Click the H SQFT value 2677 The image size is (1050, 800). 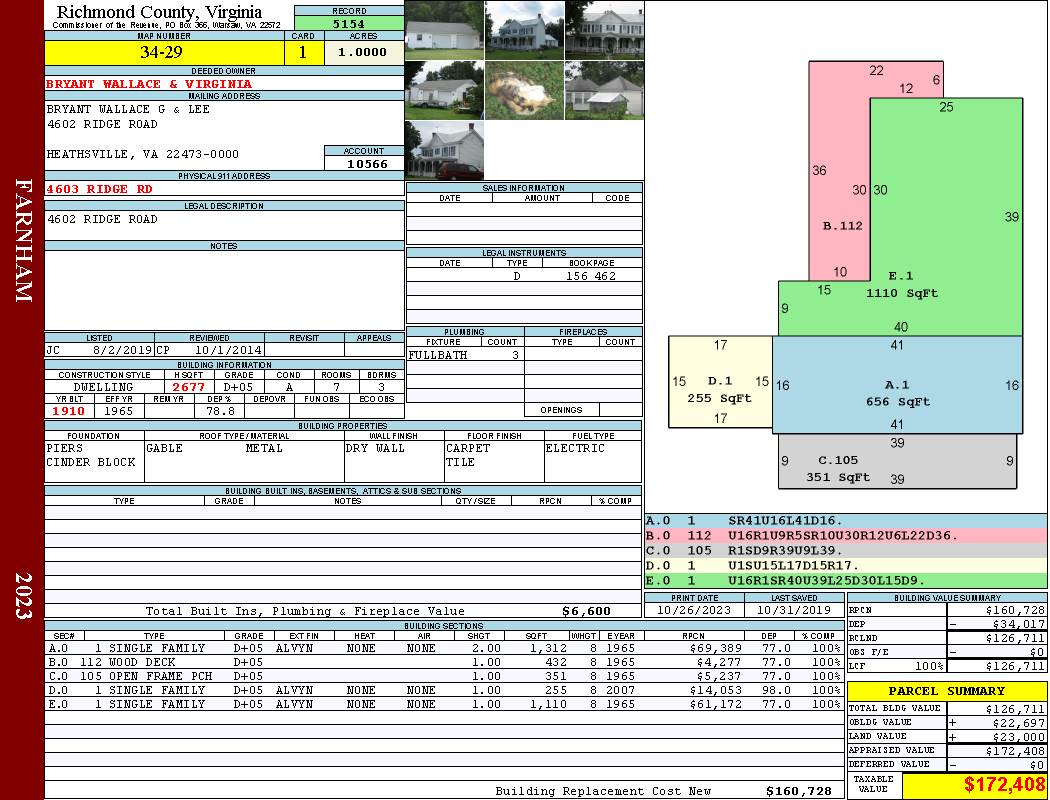[x=189, y=387]
